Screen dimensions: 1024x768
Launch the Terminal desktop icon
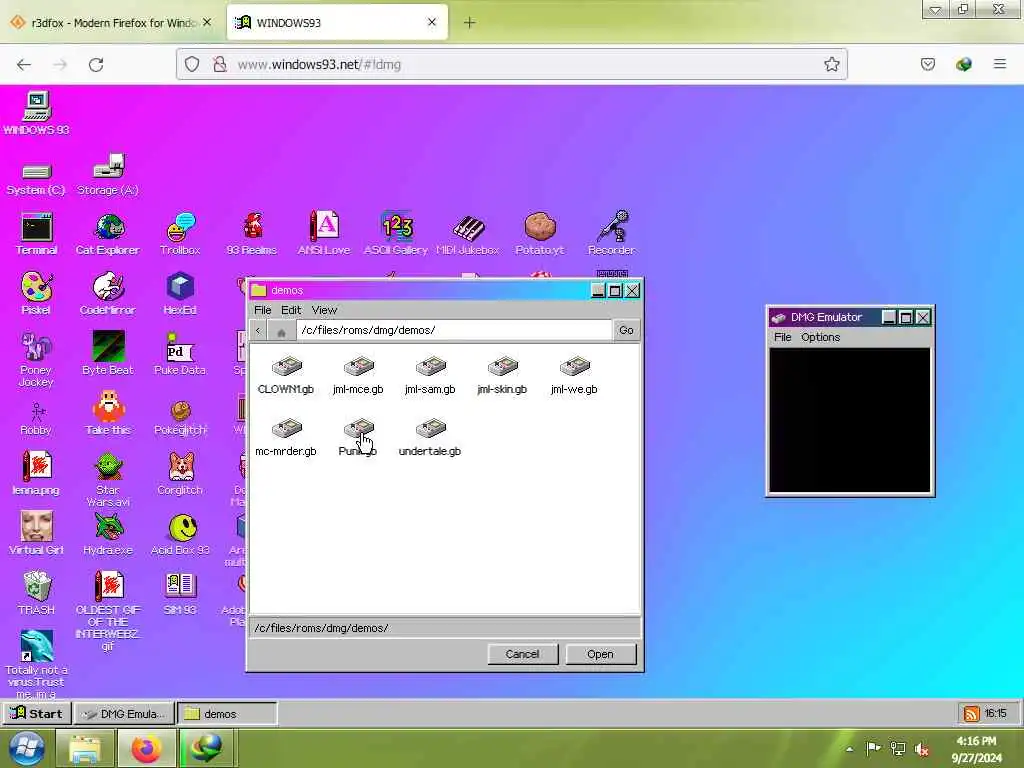pyautogui.click(x=37, y=234)
